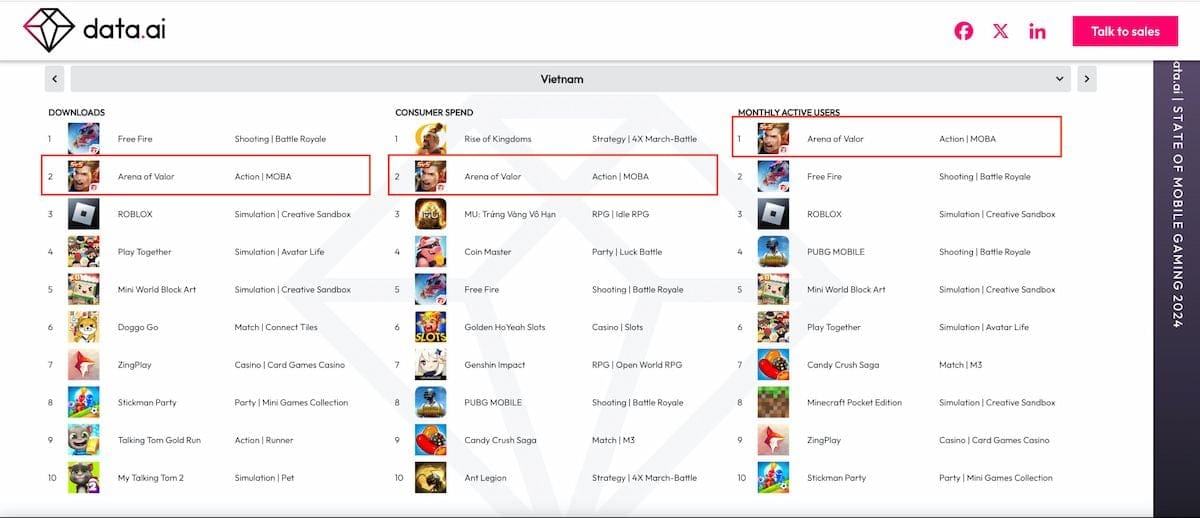Click My Talking Tom 2 game name
Screen dimensions: 1200x518
coord(151,478)
